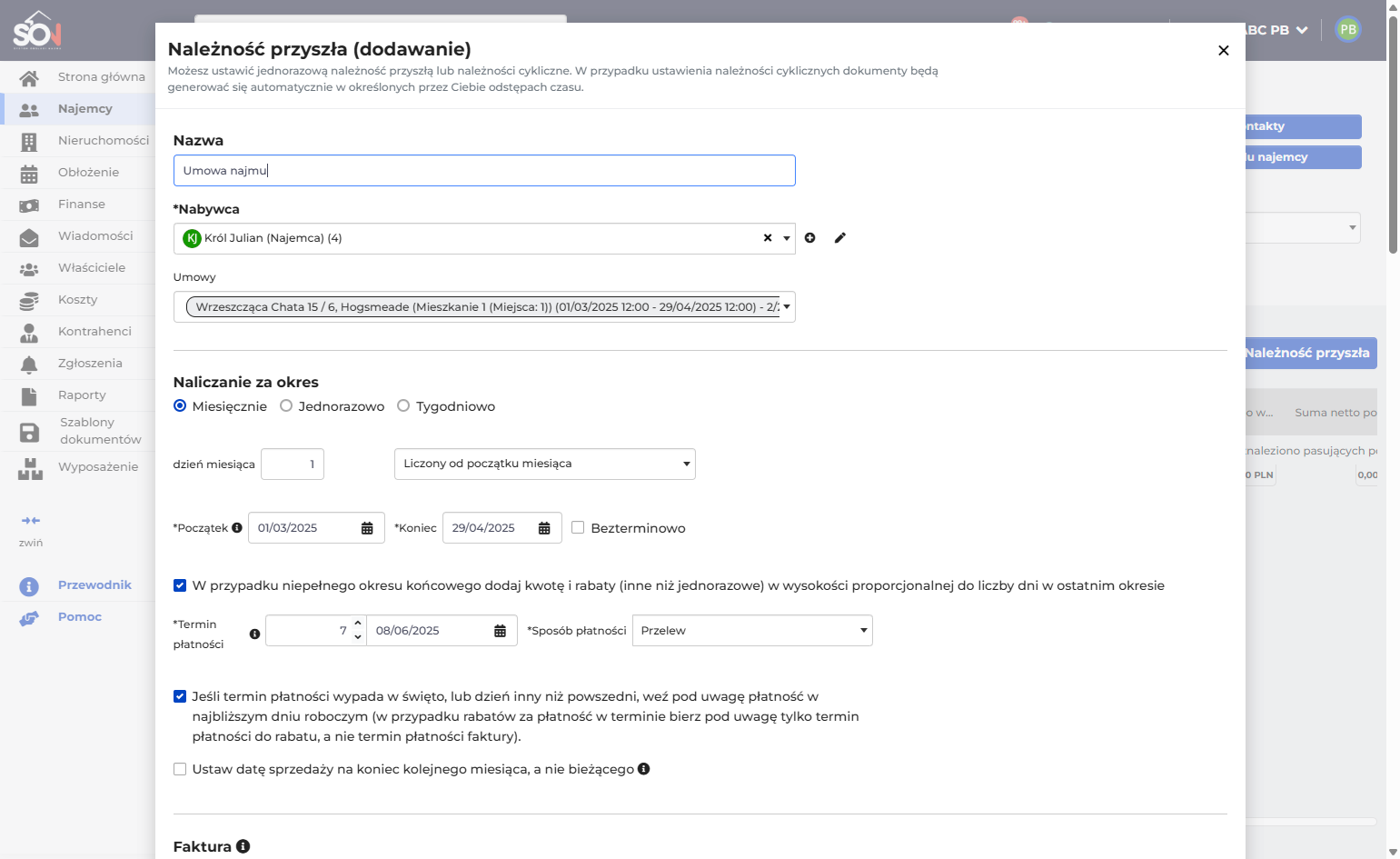Add a new buyer with plus icon

tap(809, 238)
